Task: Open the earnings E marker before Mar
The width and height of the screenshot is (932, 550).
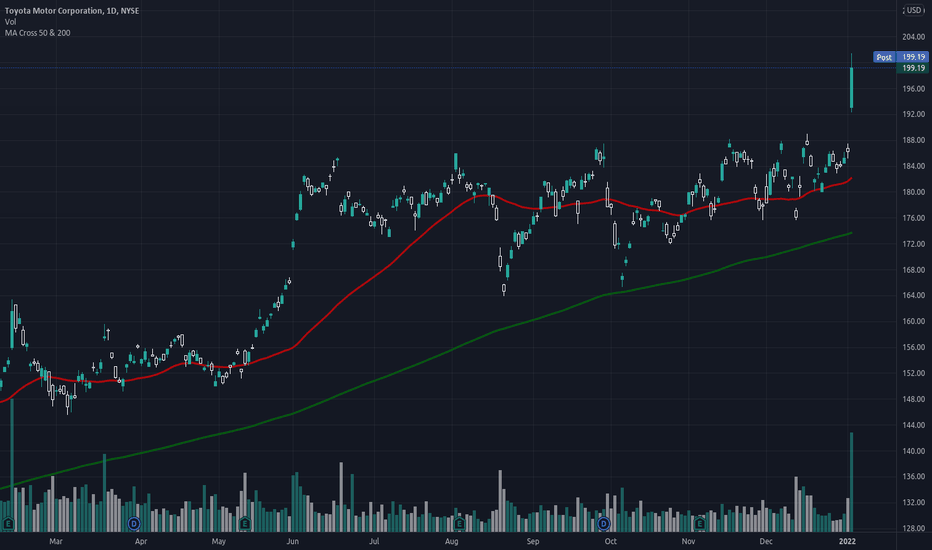Action: pyautogui.click(x=8, y=524)
